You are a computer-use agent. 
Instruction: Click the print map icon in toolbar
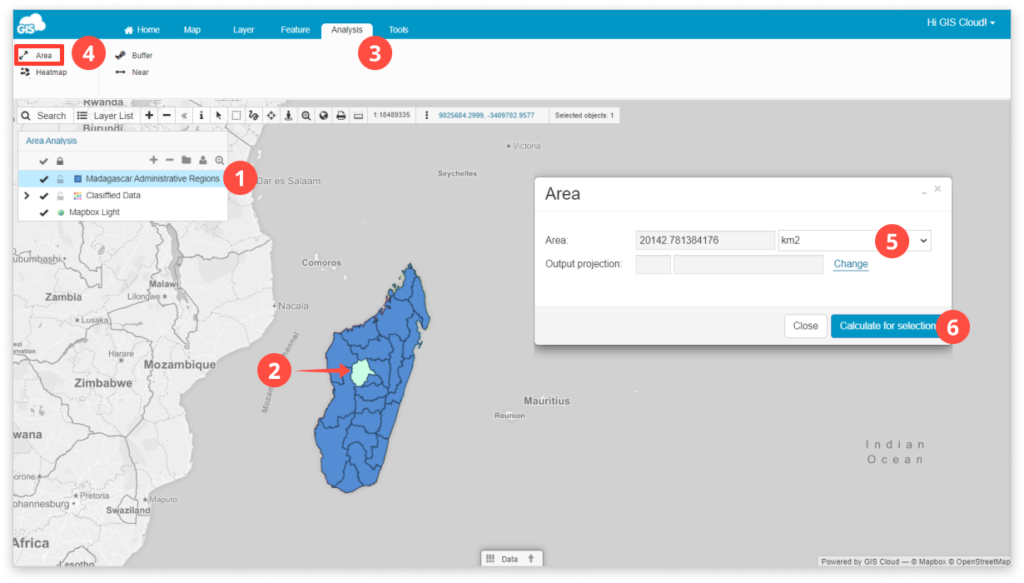[341, 116]
